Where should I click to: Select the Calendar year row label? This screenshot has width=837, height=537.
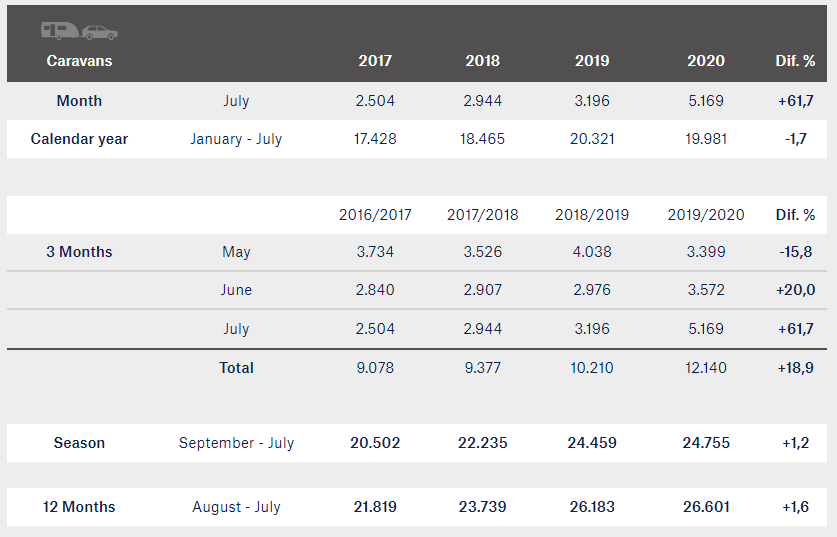click(x=79, y=139)
